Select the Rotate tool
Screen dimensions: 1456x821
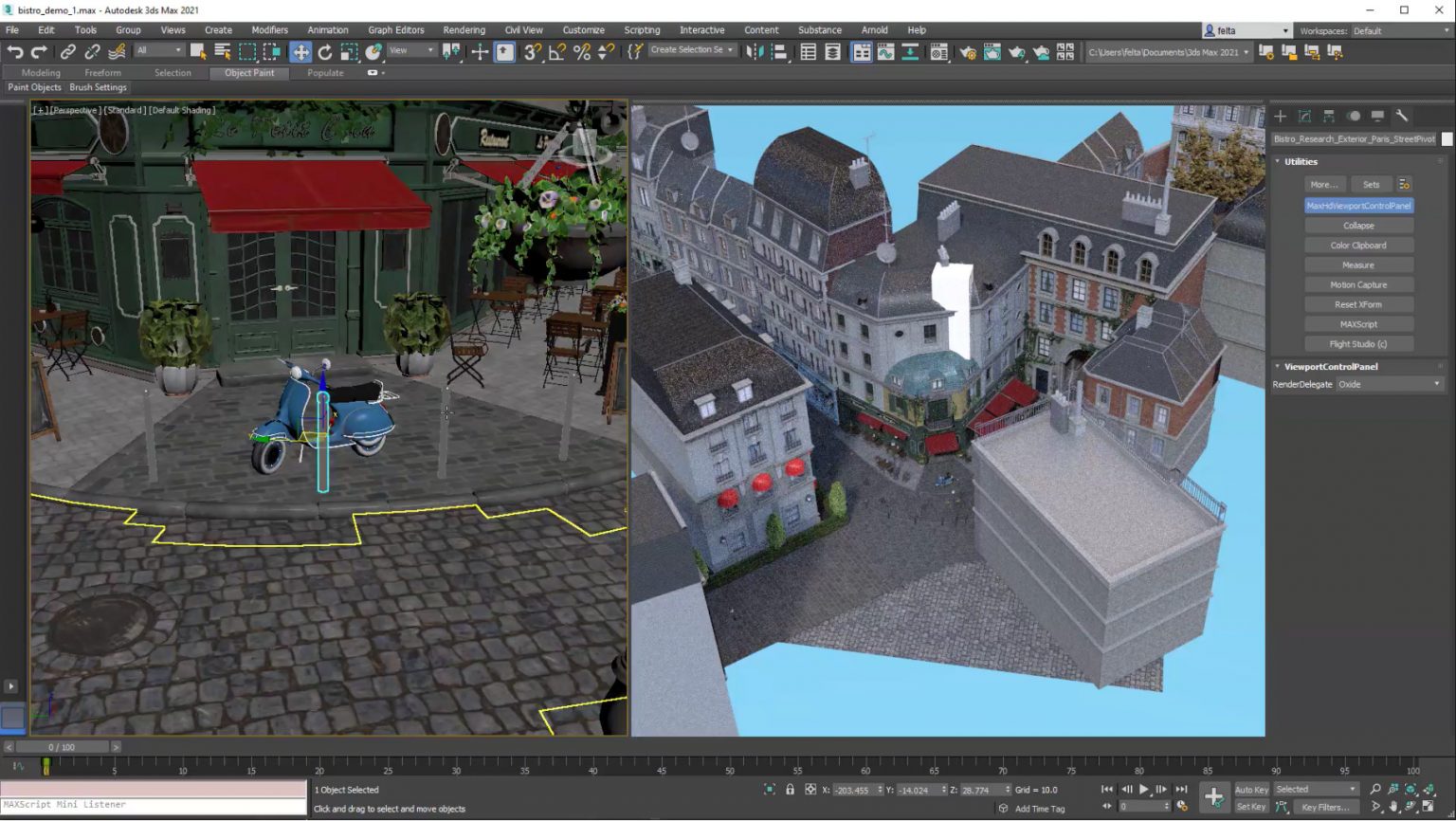[x=324, y=52]
